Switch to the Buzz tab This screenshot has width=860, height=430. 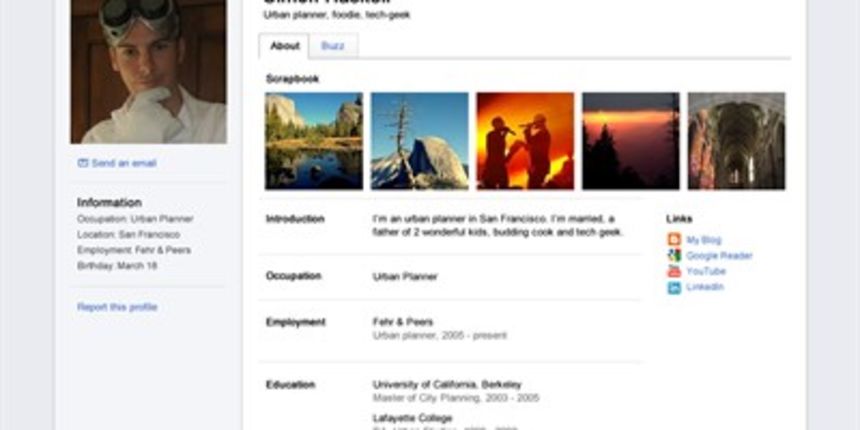[333, 46]
